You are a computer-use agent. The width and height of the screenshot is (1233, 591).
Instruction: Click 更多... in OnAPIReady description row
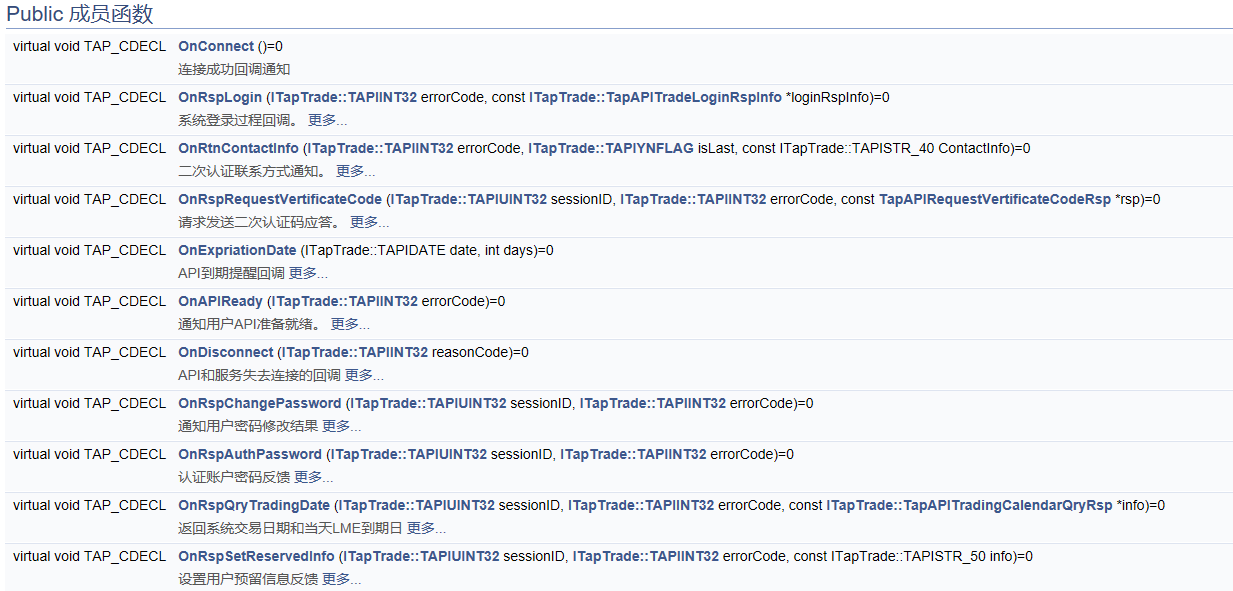(349, 323)
